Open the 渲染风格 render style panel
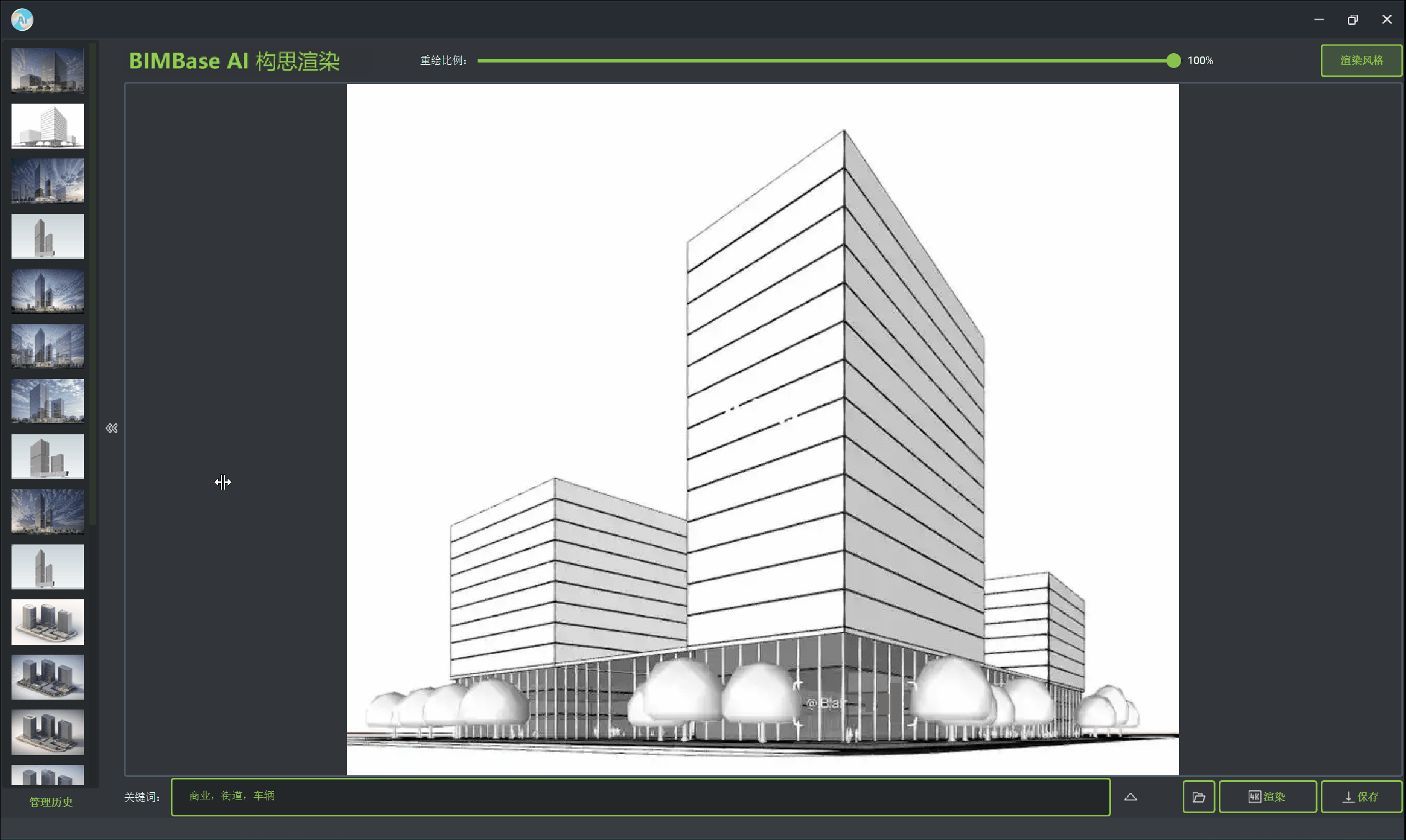The image size is (1406, 840). pos(1360,60)
